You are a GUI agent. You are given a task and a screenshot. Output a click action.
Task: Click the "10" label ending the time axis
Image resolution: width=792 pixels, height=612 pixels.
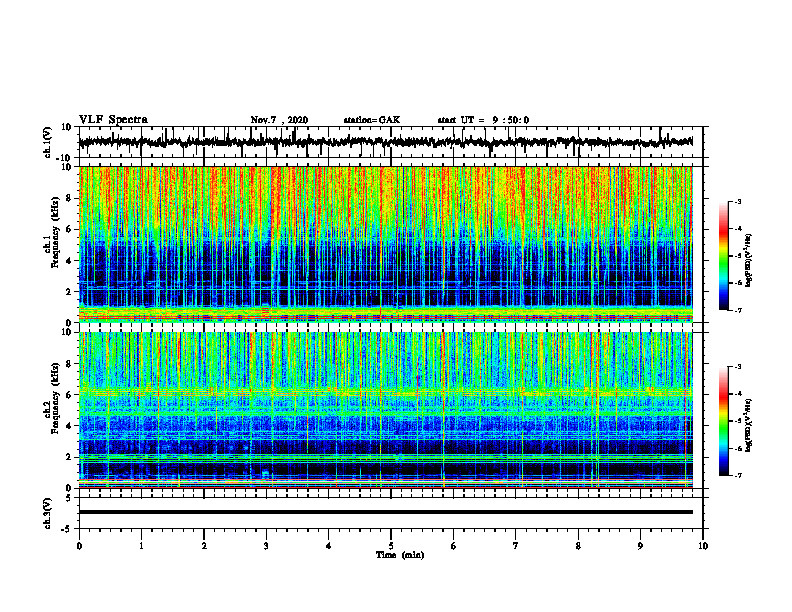(703, 546)
